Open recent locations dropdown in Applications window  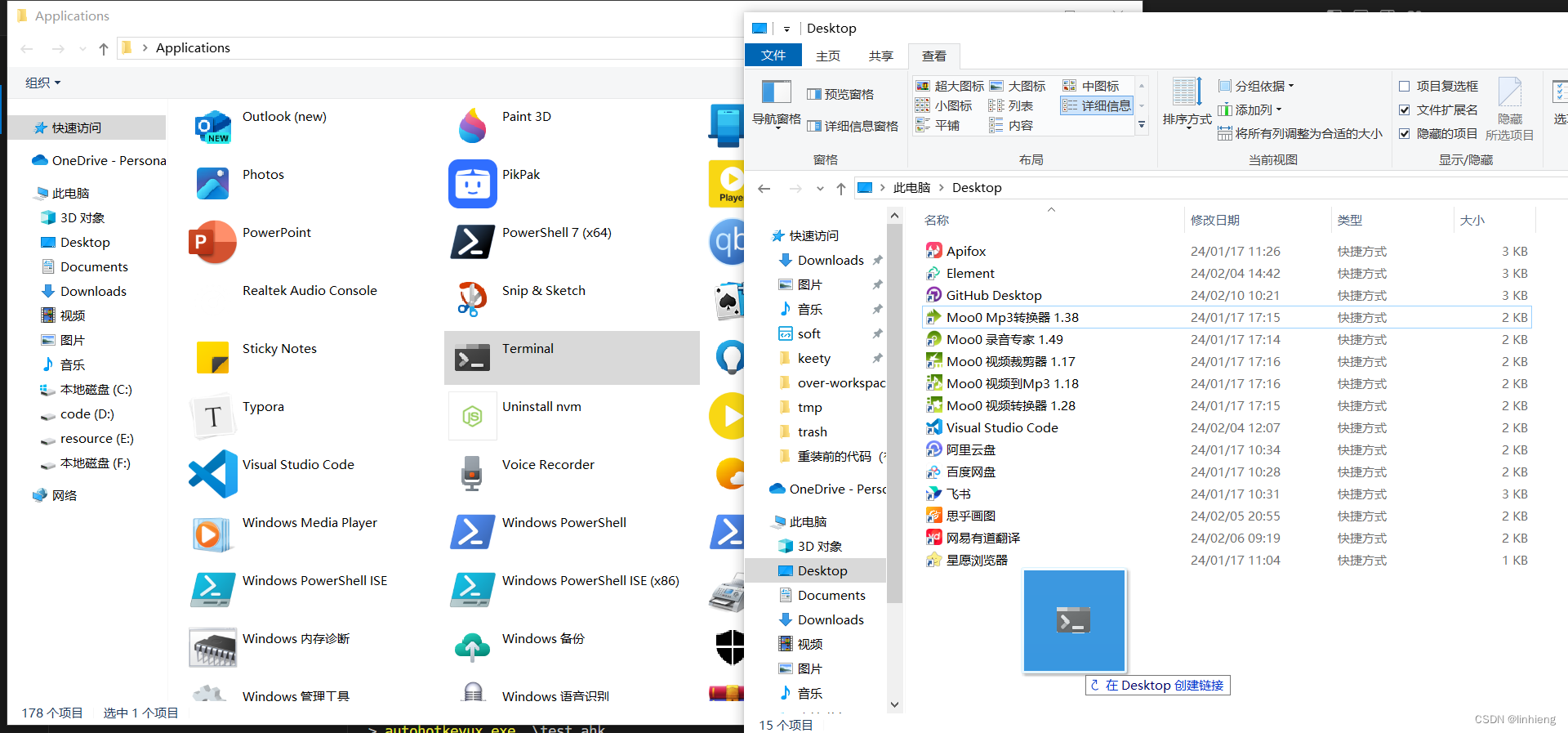coord(82,49)
